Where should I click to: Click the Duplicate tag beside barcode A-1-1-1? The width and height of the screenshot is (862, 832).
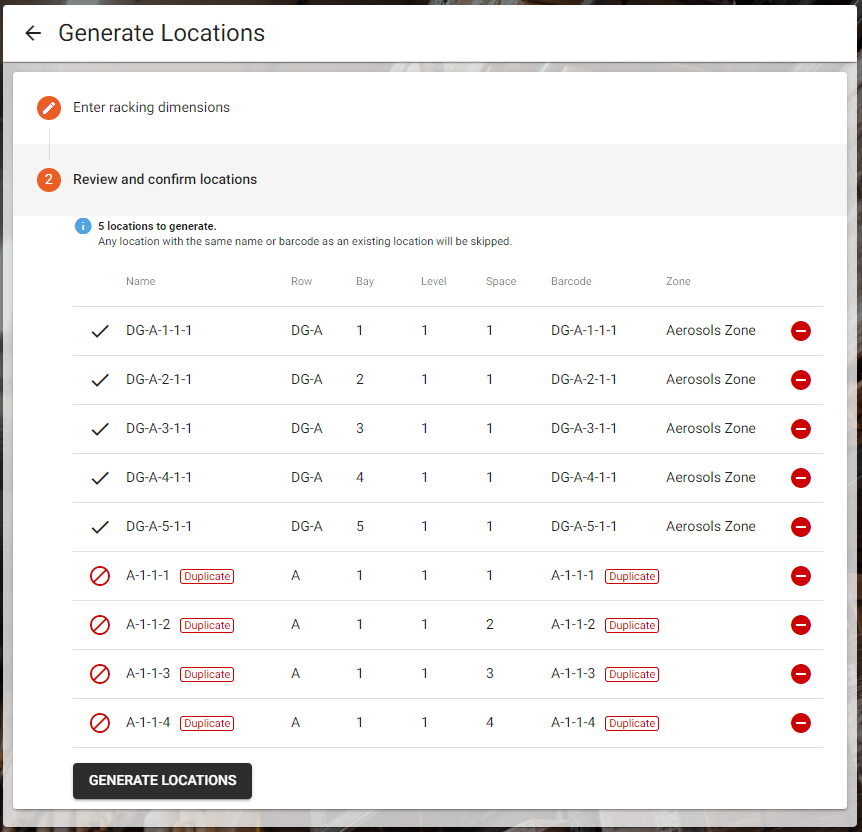click(632, 576)
